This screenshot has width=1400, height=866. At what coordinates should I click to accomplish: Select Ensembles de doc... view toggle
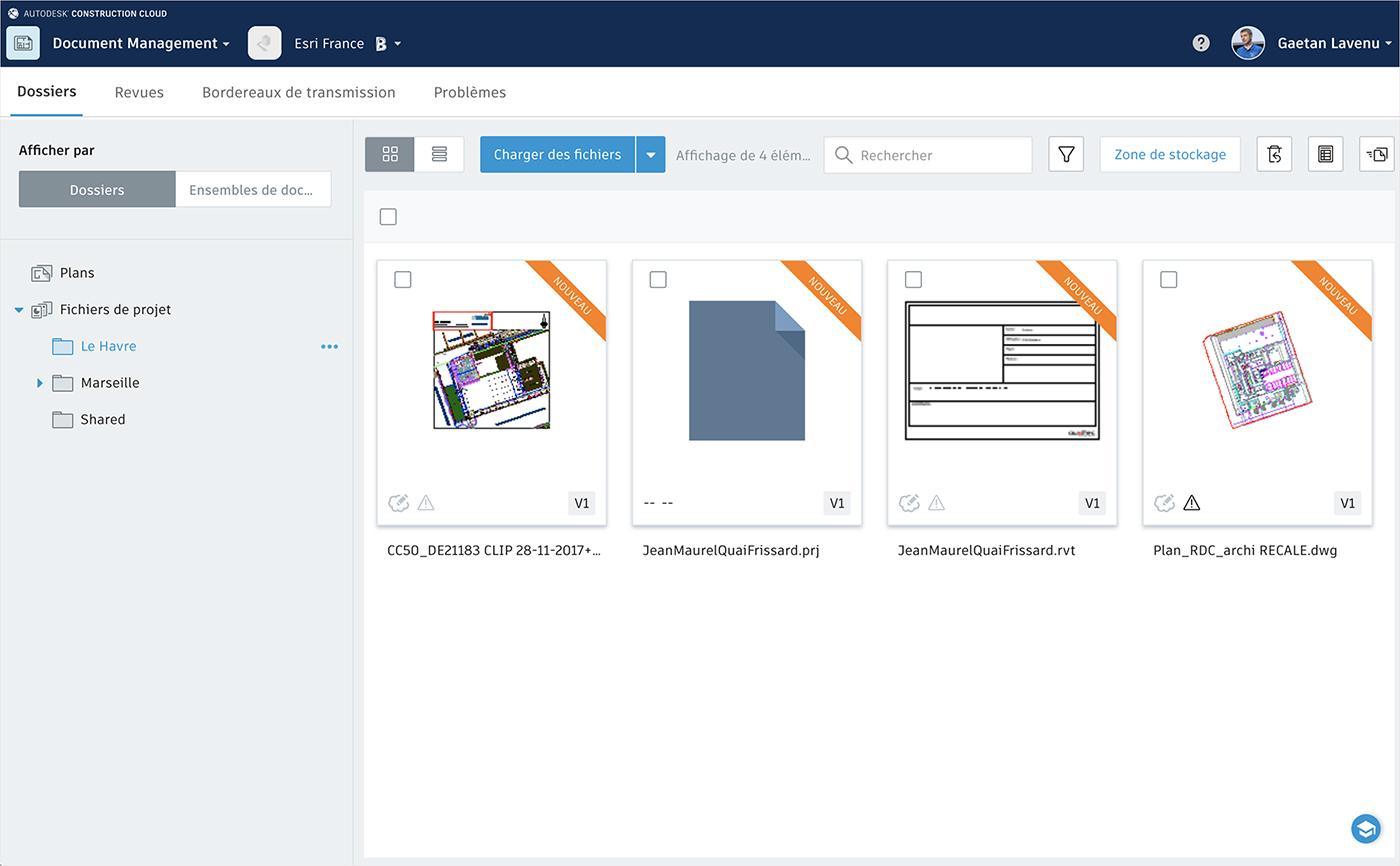click(x=253, y=189)
